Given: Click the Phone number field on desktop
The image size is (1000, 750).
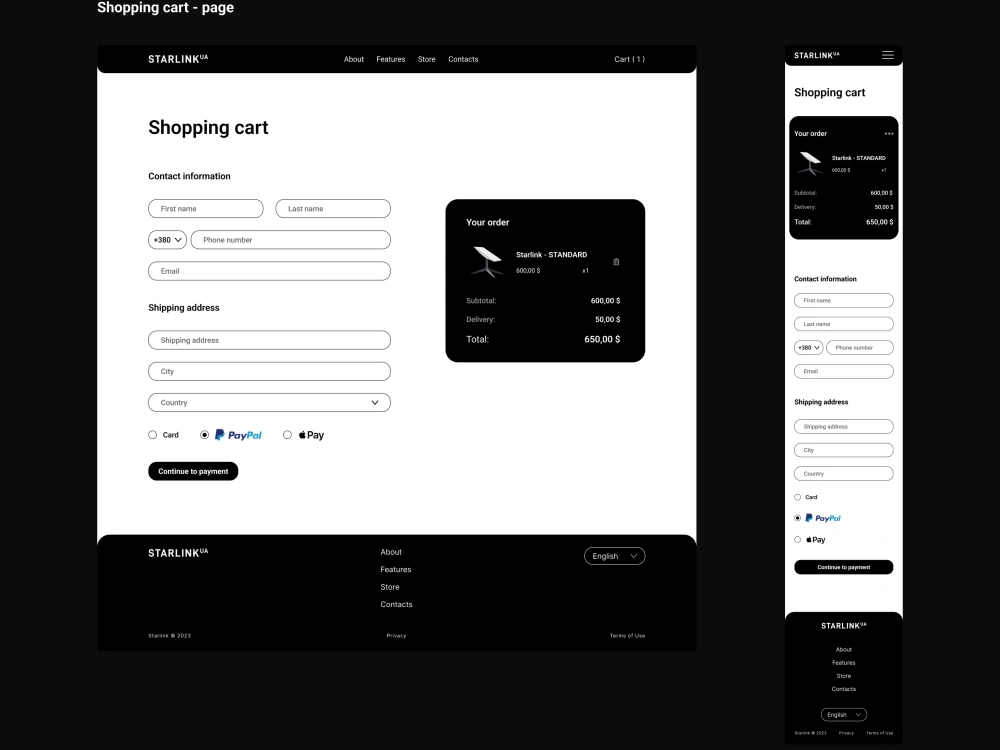Looking at the screenshot, I should (291, 240).
